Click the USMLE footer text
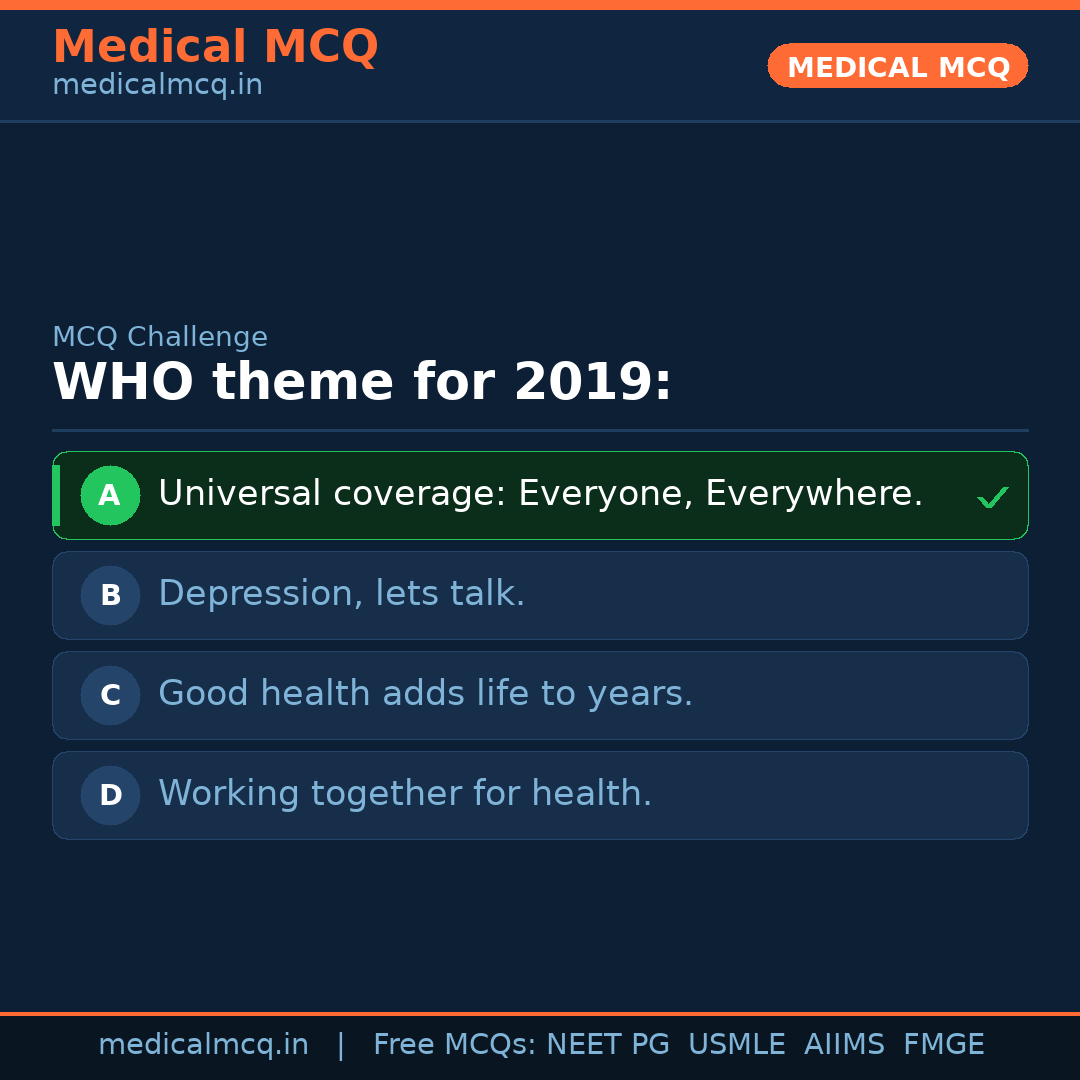Viewport: 1080px width, 1080px height. (736, 1045)
